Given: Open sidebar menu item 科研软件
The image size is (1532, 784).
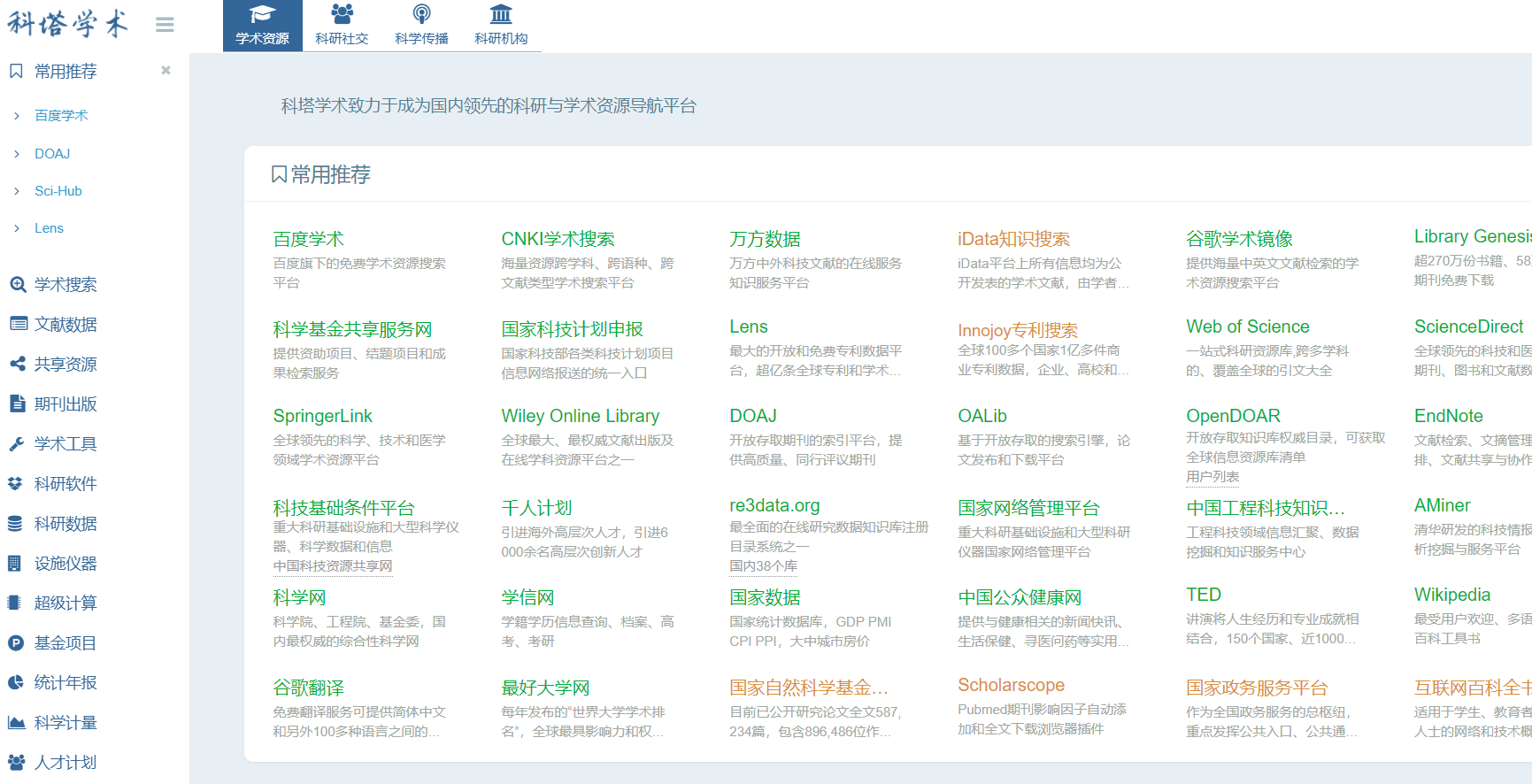Looking at the screenshot, I should coord(65,483).
